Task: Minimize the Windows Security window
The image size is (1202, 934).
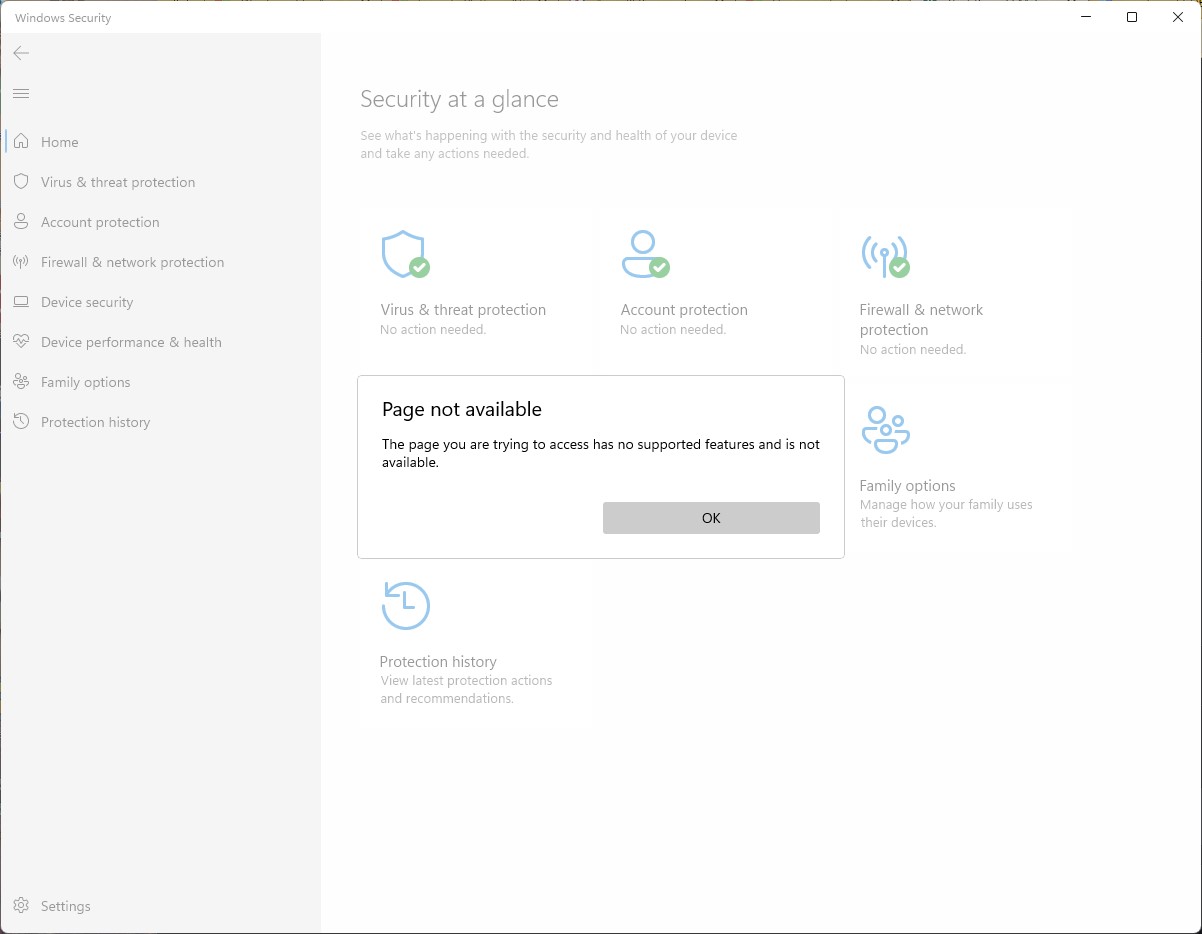Action: [1086, 17]
